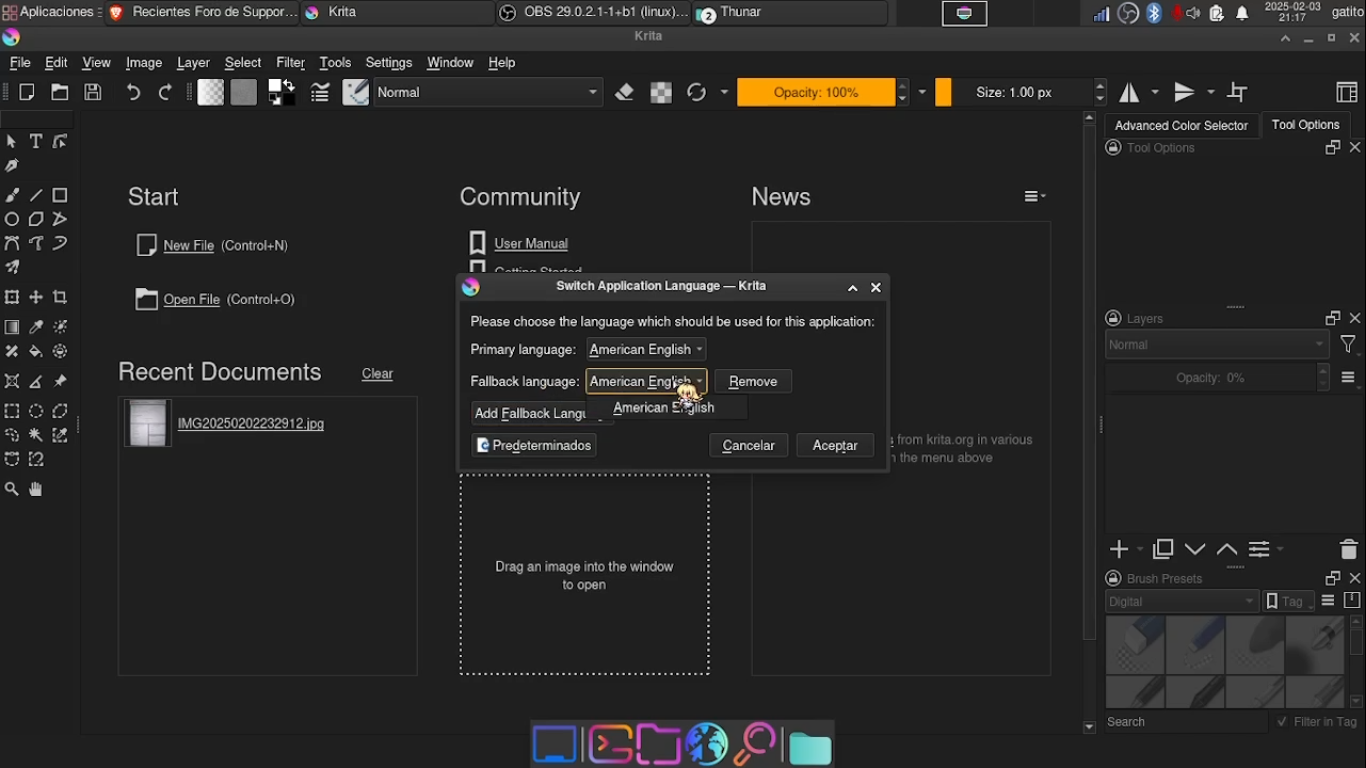Click the delete layer trash icon

click(1348, 550)
